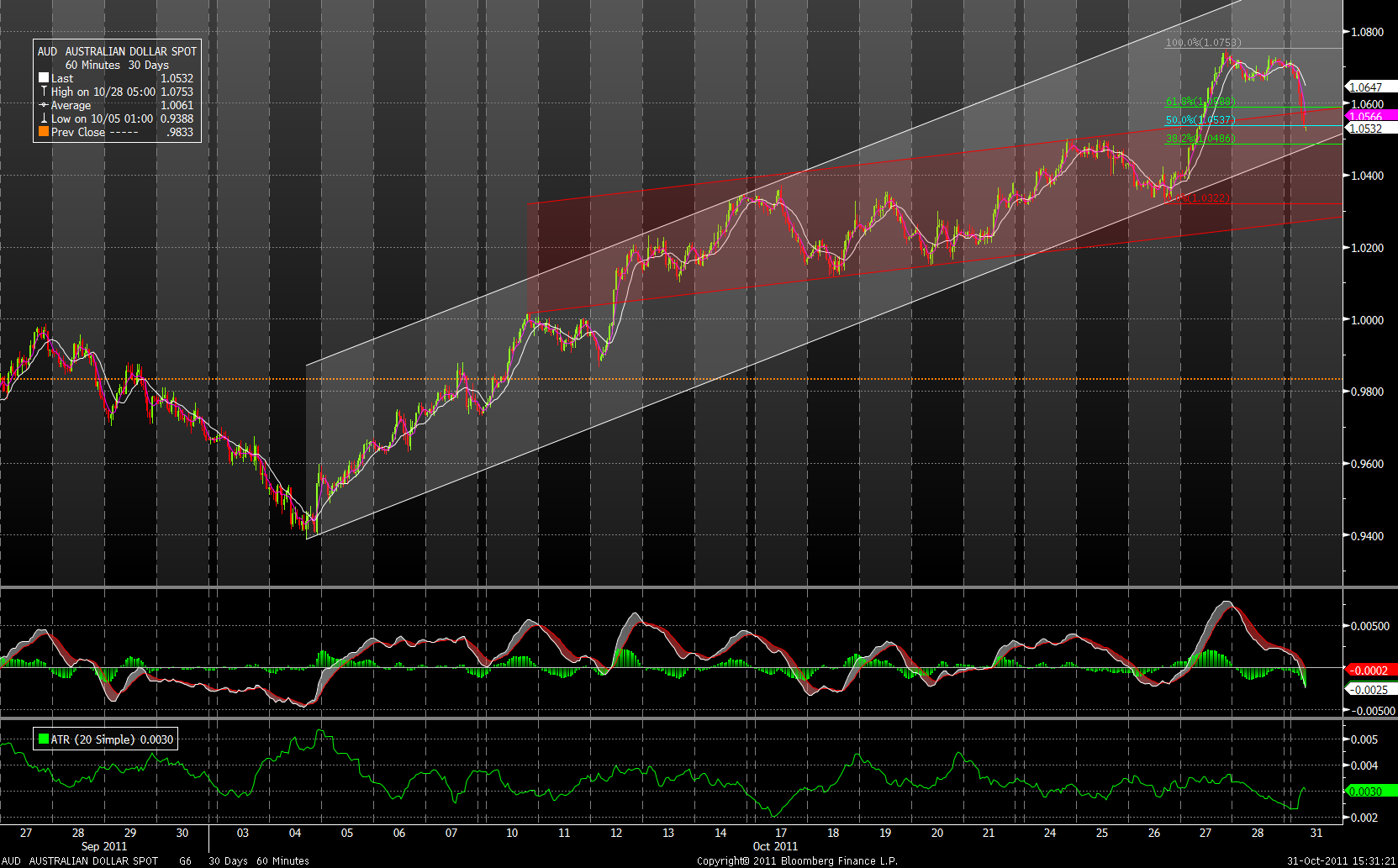This screenshot has width=1398, height=868.
Task: Select the green ATR legend swatch
Action: 44,739
